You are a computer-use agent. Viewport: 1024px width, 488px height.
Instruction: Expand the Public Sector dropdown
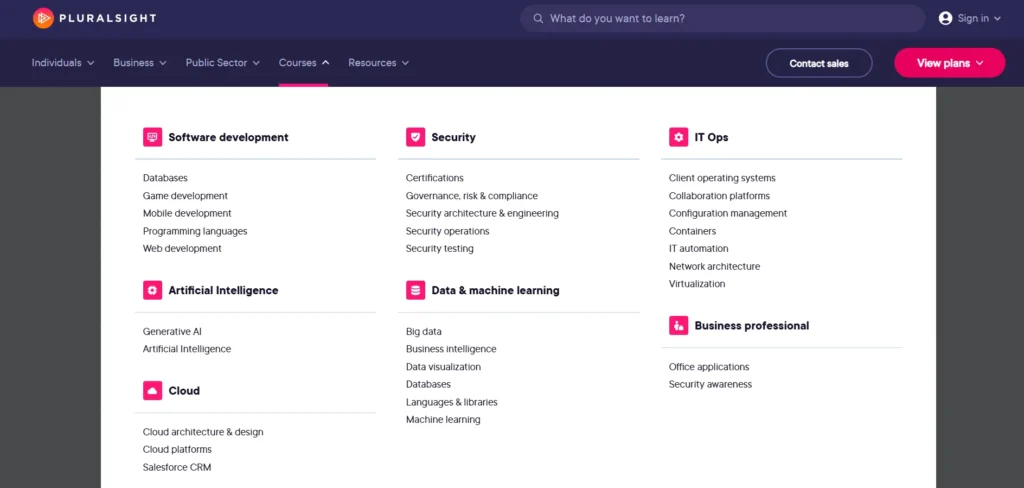coord(222,63)
